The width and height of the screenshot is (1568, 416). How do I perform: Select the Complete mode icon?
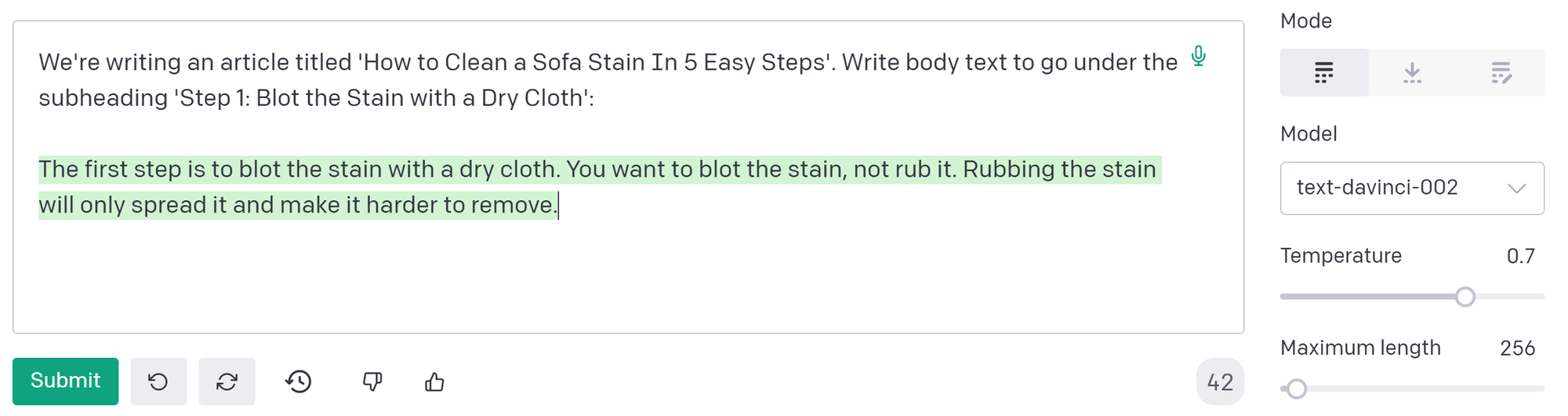pyautogui.click(x=1323, y=73)
